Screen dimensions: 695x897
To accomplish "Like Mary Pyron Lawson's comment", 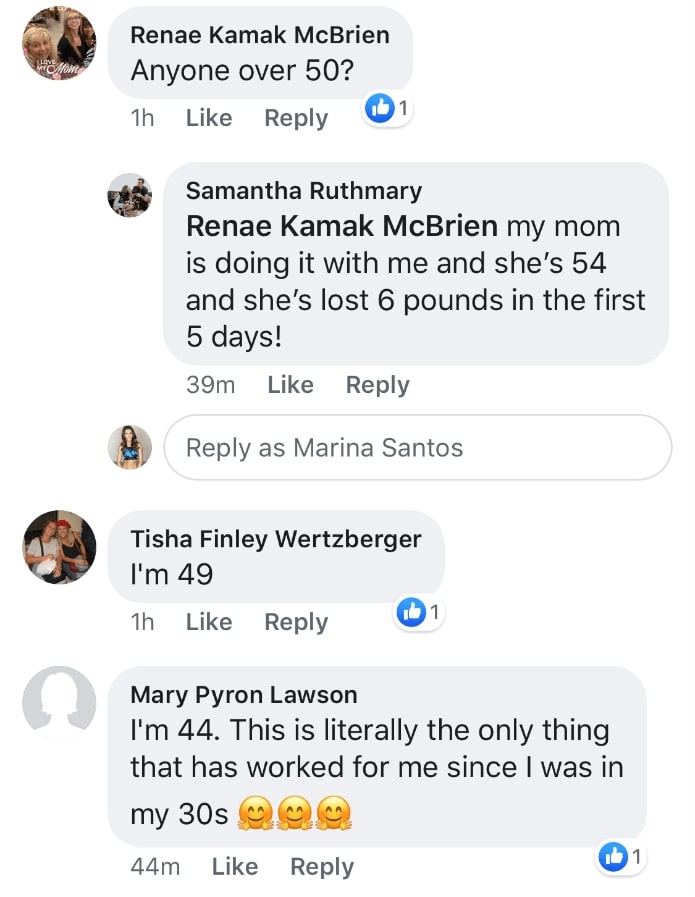I will tap(235, 867).
